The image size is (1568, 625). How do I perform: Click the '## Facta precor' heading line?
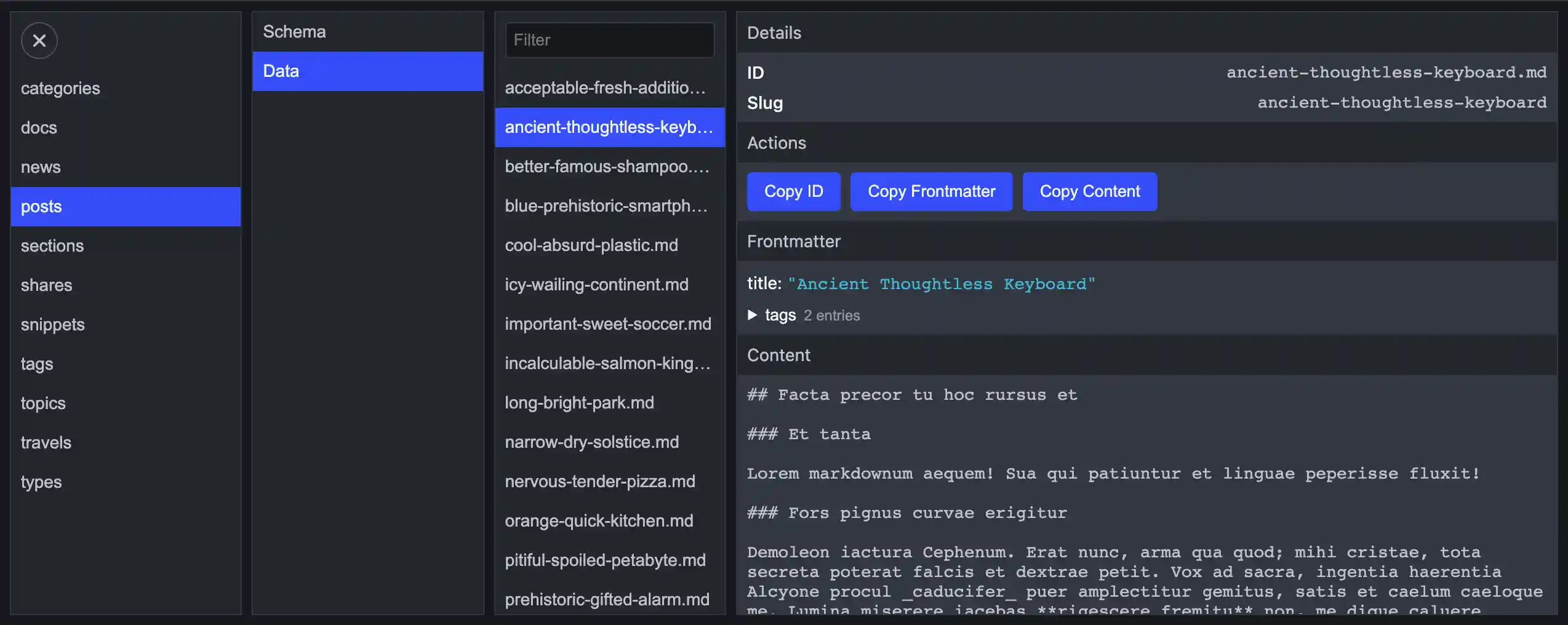tap(912, 395)
